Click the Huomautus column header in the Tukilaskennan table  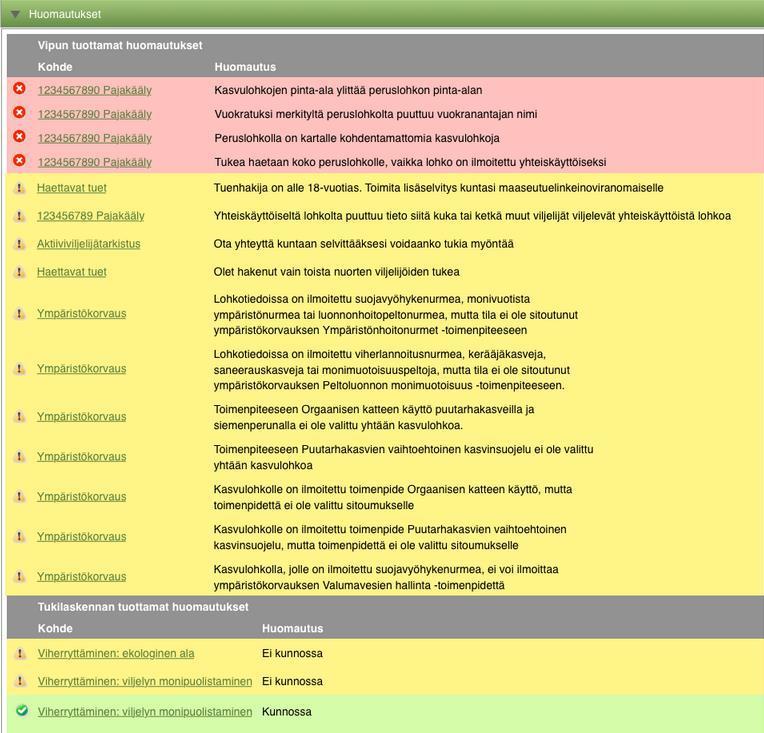(292, 628)
